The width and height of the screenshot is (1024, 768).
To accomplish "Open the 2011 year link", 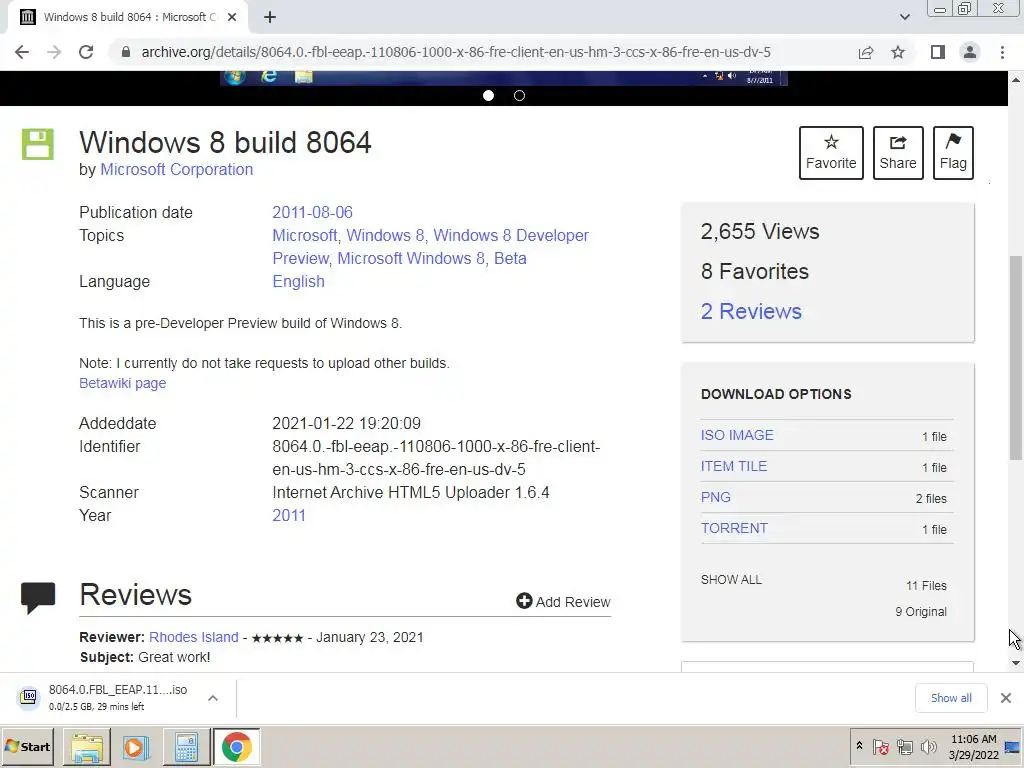I will pyautogui.click(x=289, y=515).
